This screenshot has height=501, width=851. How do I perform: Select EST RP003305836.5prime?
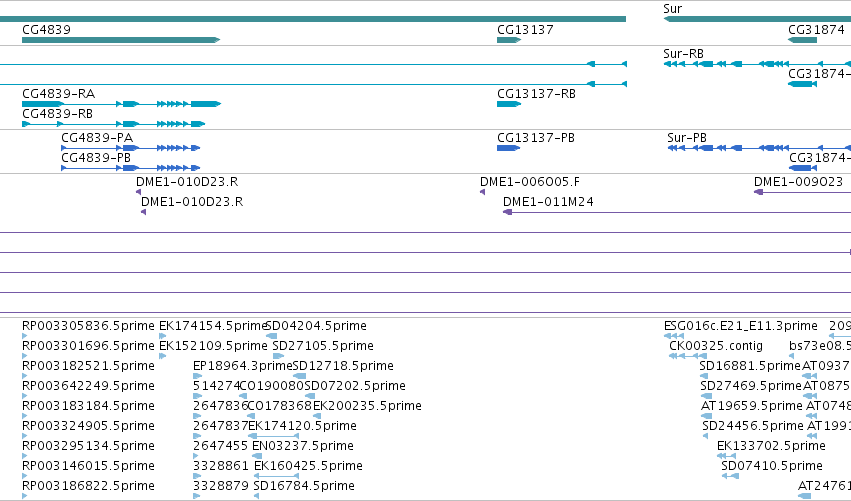click(x=88, y=326)
